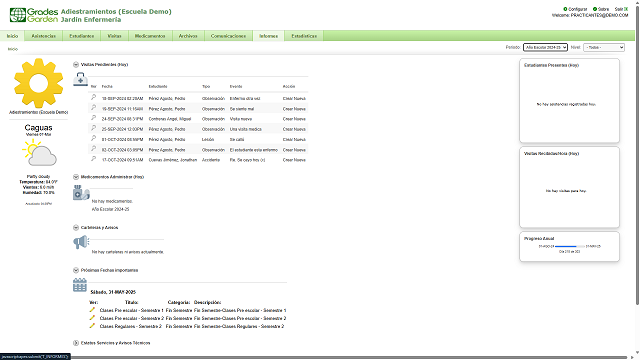Click the 'Caguas' weather location heading

click(38, 128)
